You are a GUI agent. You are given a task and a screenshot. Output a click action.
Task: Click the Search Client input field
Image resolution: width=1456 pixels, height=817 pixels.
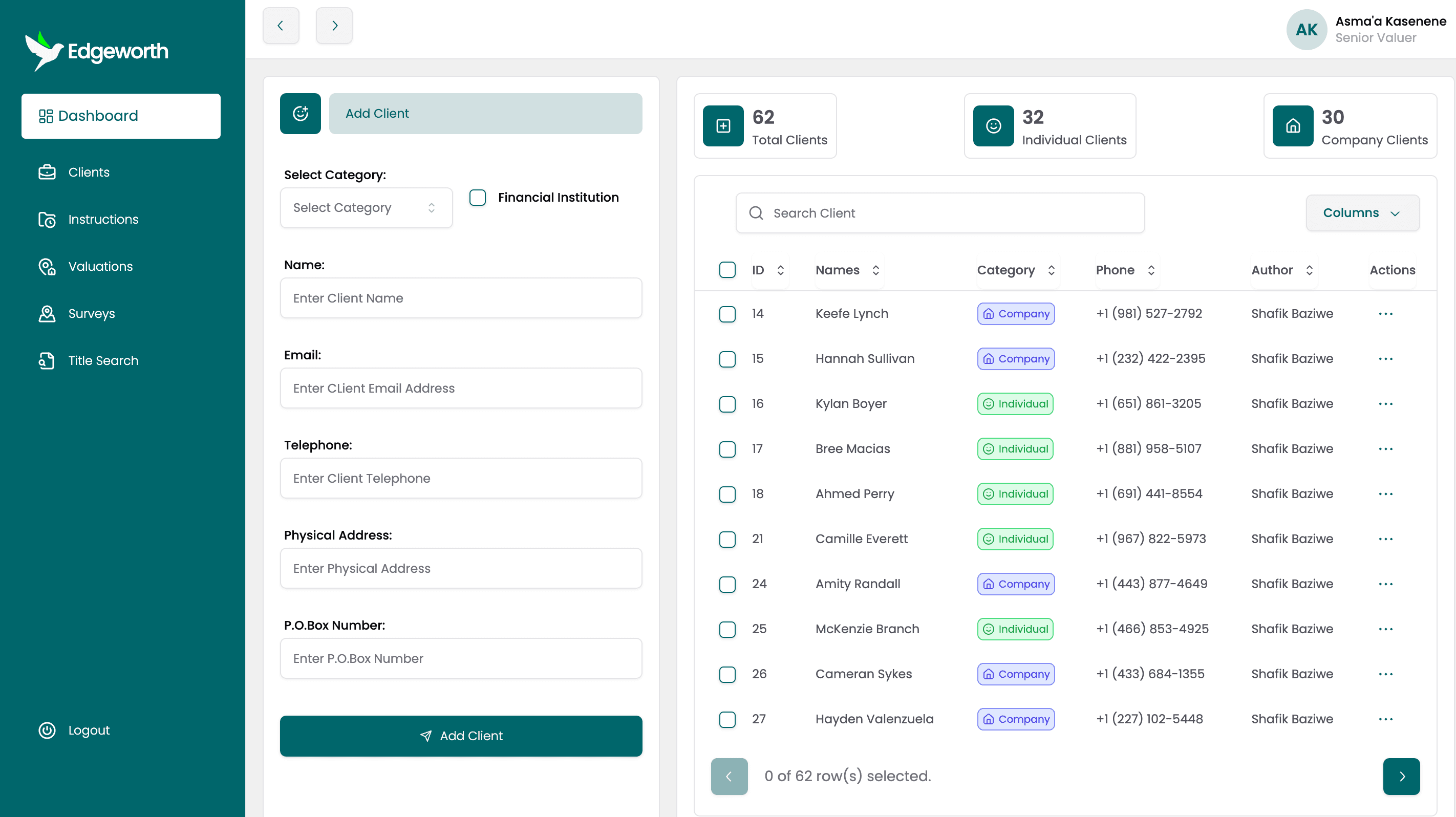click(x=940, y=213)
